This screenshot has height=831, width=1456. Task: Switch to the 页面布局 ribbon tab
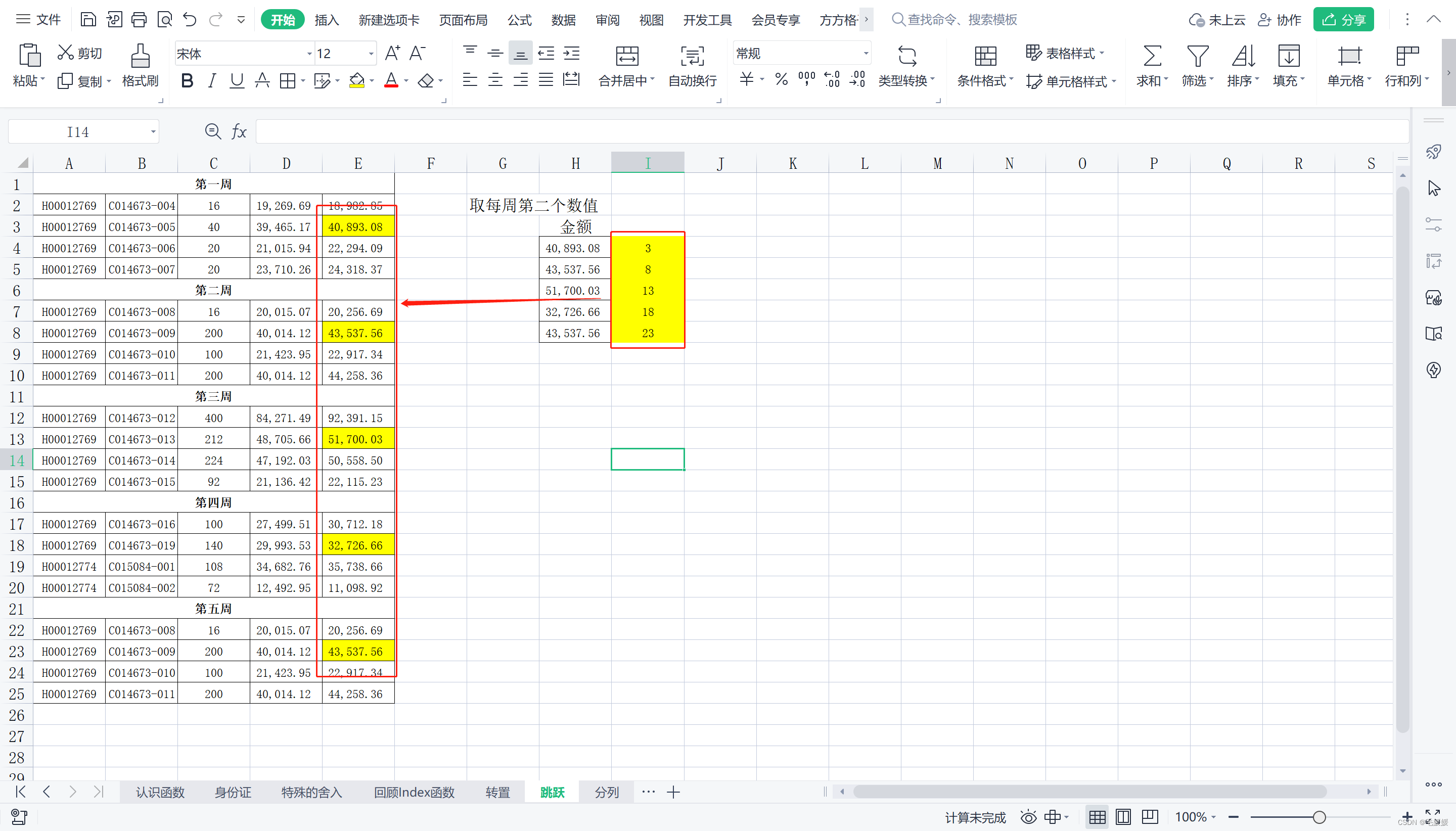click(x=464, y=20)
